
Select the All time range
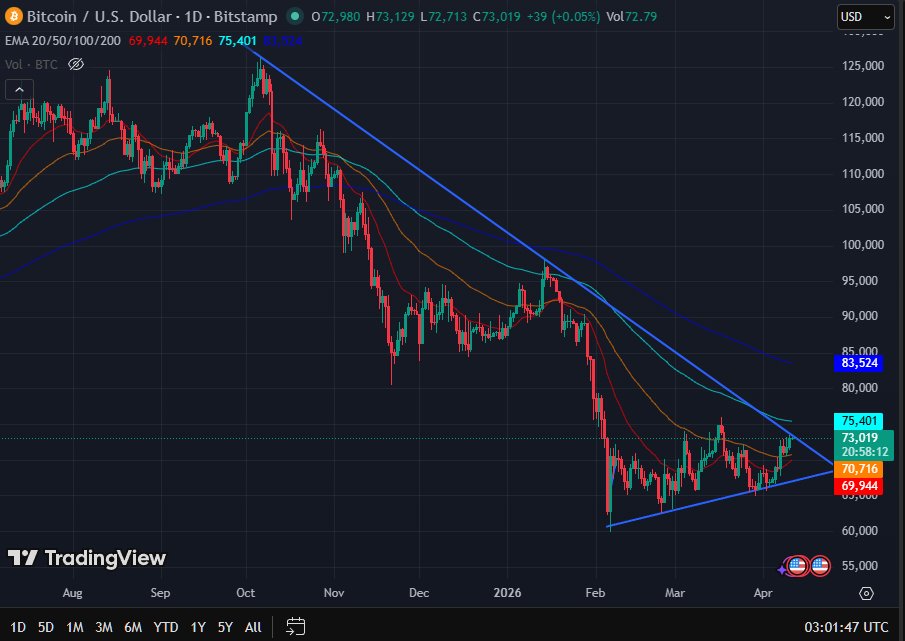point(253,627)
